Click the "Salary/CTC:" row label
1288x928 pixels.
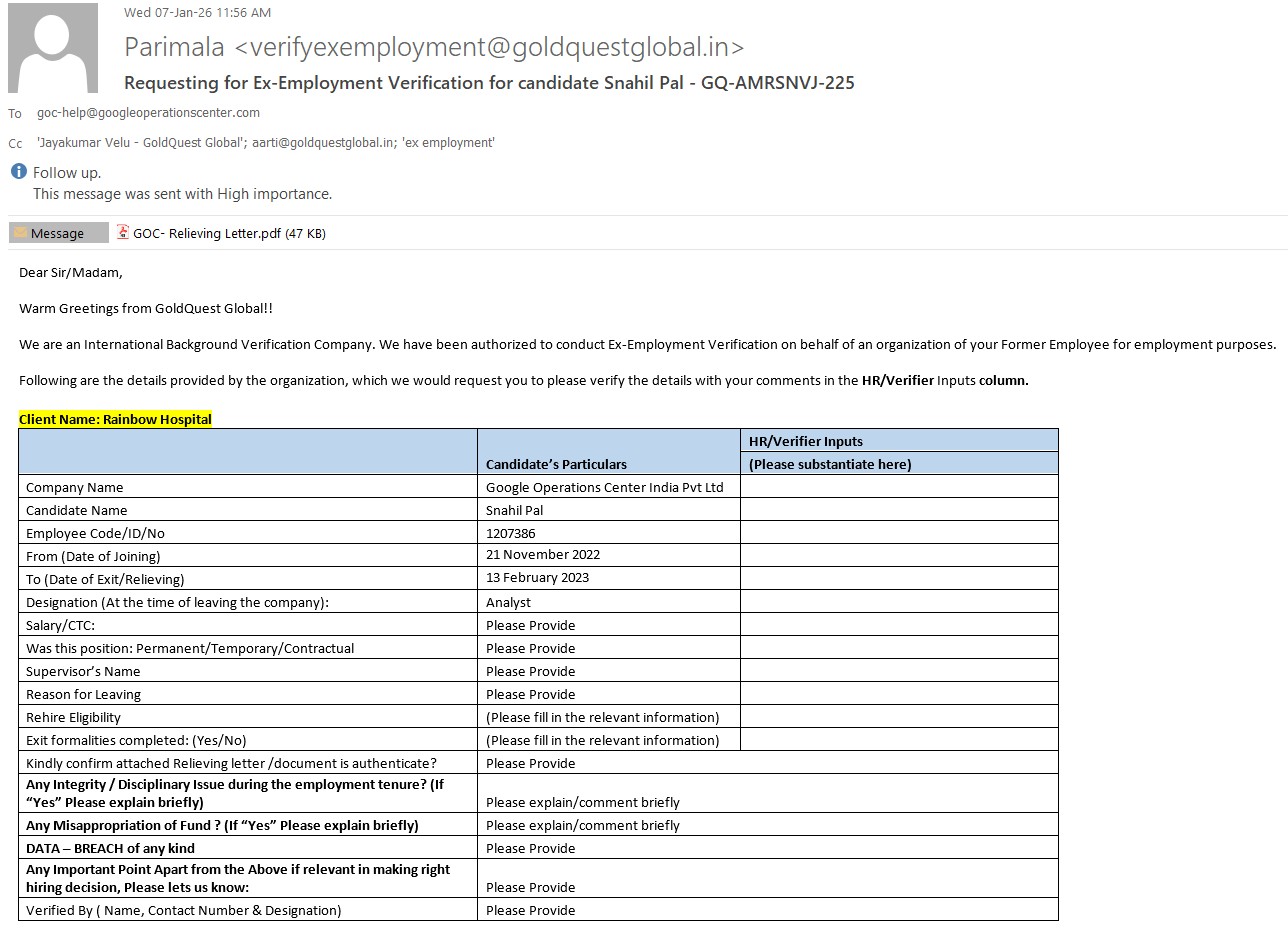click(x=61, y=626)
